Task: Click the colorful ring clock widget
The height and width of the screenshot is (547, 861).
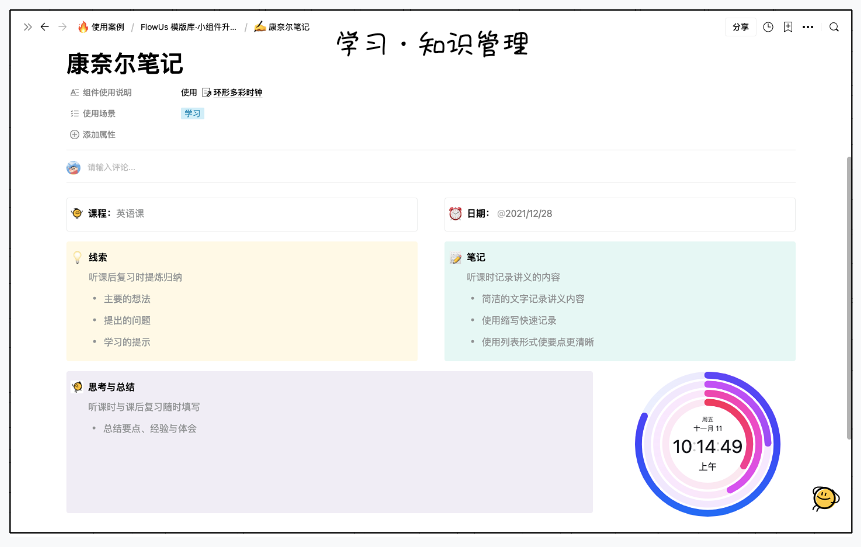Action: 707,444
